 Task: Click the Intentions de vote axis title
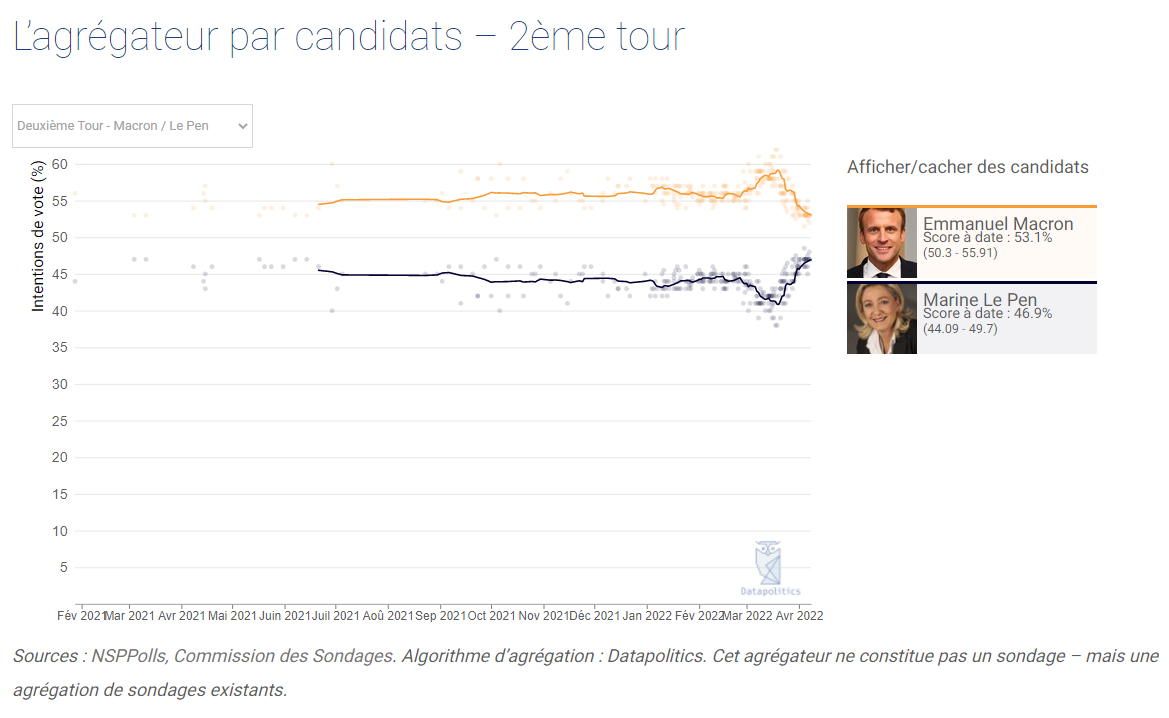click(37, 236)
